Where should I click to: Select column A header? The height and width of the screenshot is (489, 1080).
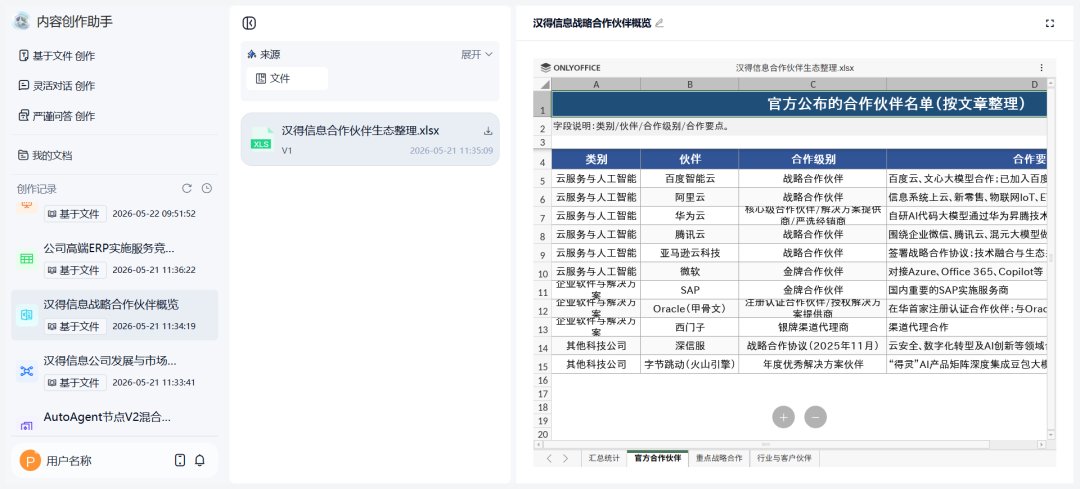click(x=596, y=84)
